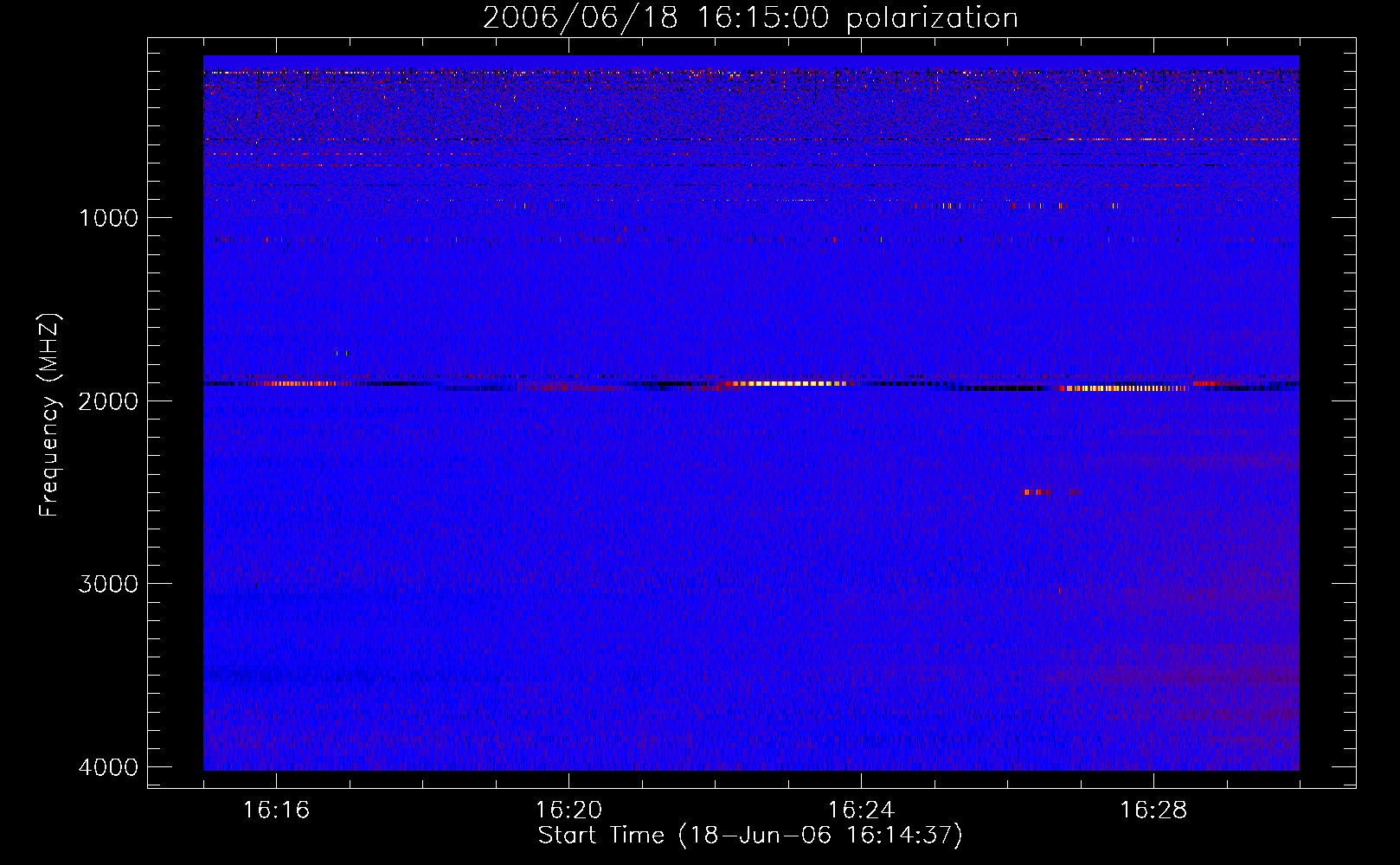
Task: Click the bright yellow burst near 2000 MHz at 16:23
Action: [x=787, y=383]
